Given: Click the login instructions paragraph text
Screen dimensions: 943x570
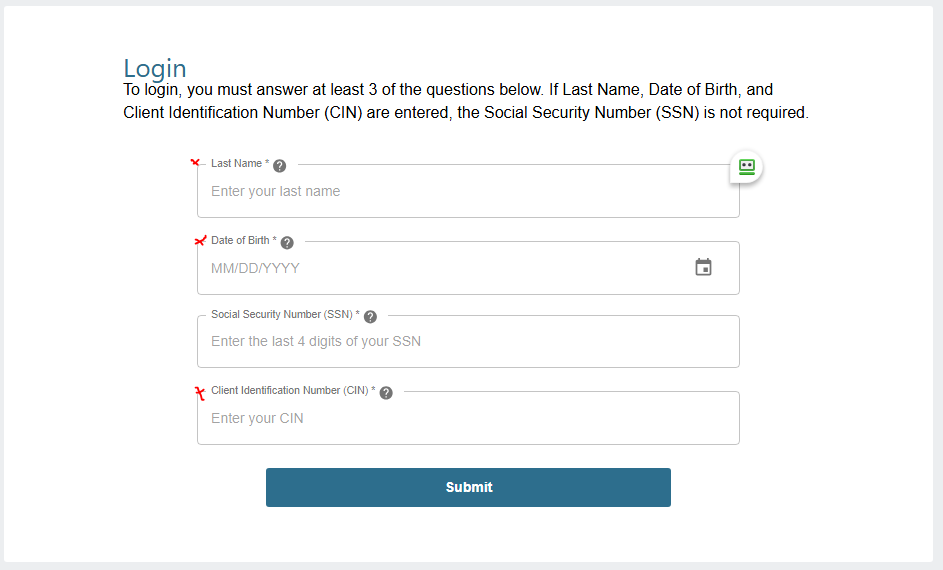Looking at the screenshot, I should [x=465, y=101].
